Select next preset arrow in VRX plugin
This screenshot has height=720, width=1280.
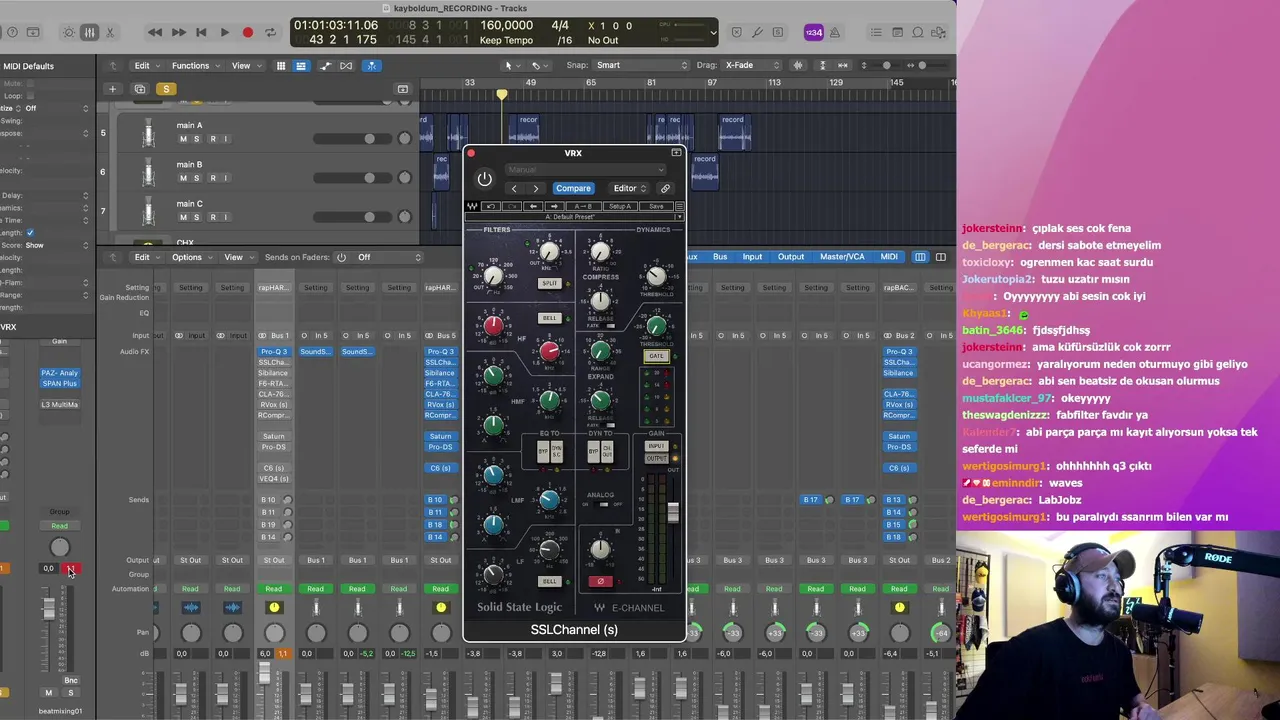(x=535, y=188)
